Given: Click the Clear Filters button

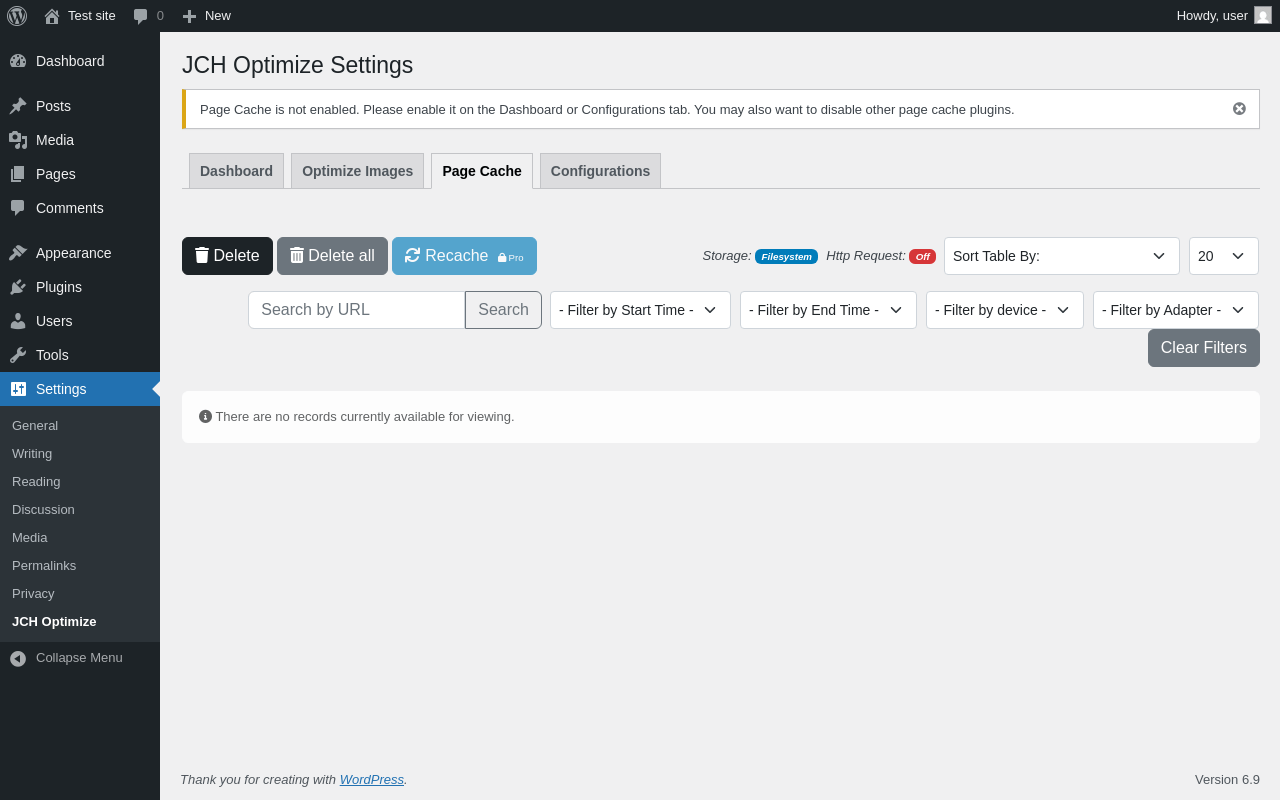Looking at the screenshot, I should click(1204, 348).
